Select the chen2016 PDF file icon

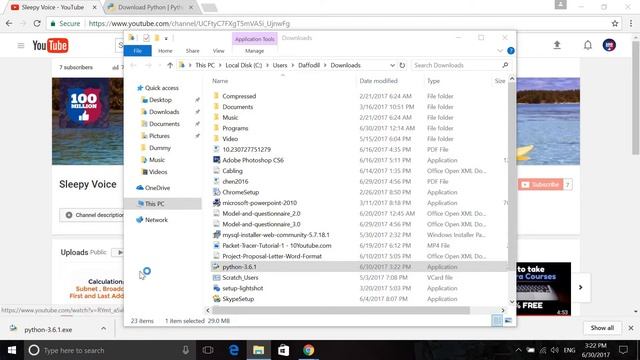click(x=216, y=181)
